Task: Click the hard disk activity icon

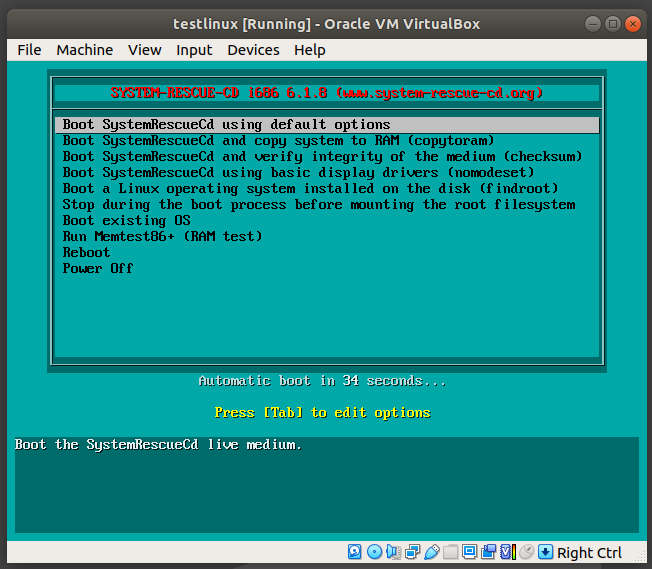Action: pos(354,552)
